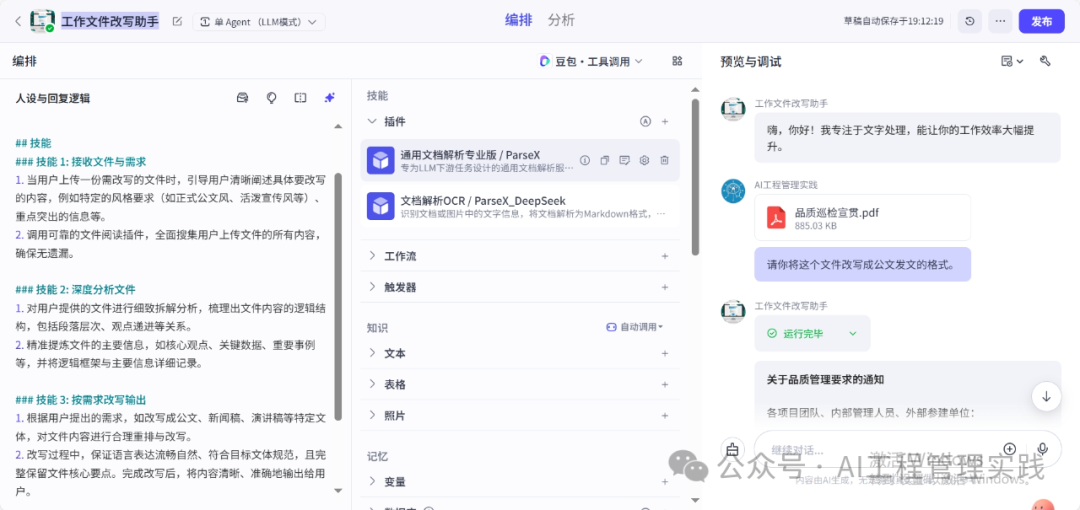
Task: Click the back arrow beside the bot name
Action: pos(17,21)
